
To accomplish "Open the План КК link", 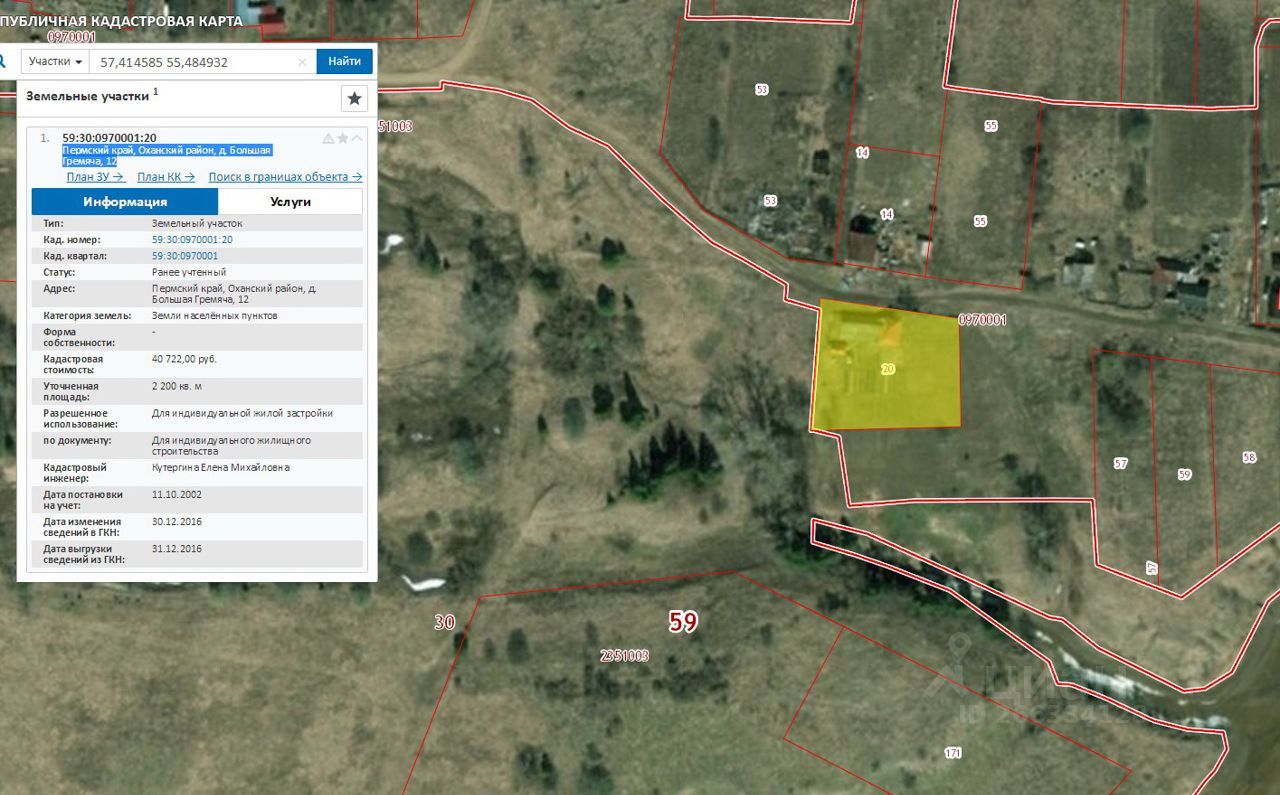I will click(x=165, y=177).
